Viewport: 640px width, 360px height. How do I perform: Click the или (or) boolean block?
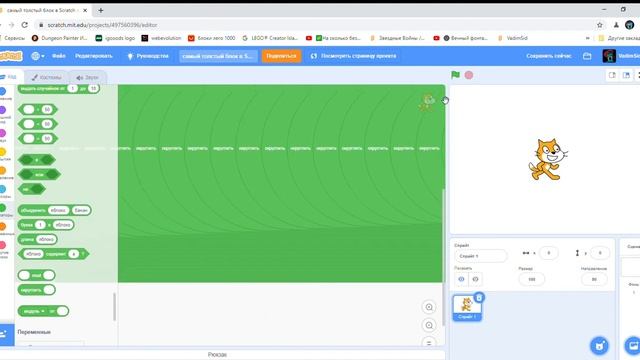[x=39, y=175]
